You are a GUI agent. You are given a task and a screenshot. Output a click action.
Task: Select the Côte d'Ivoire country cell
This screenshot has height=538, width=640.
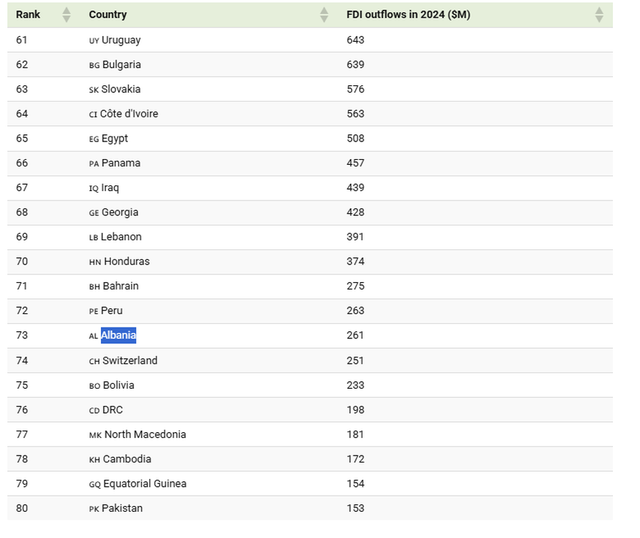(x=123, y=113)
